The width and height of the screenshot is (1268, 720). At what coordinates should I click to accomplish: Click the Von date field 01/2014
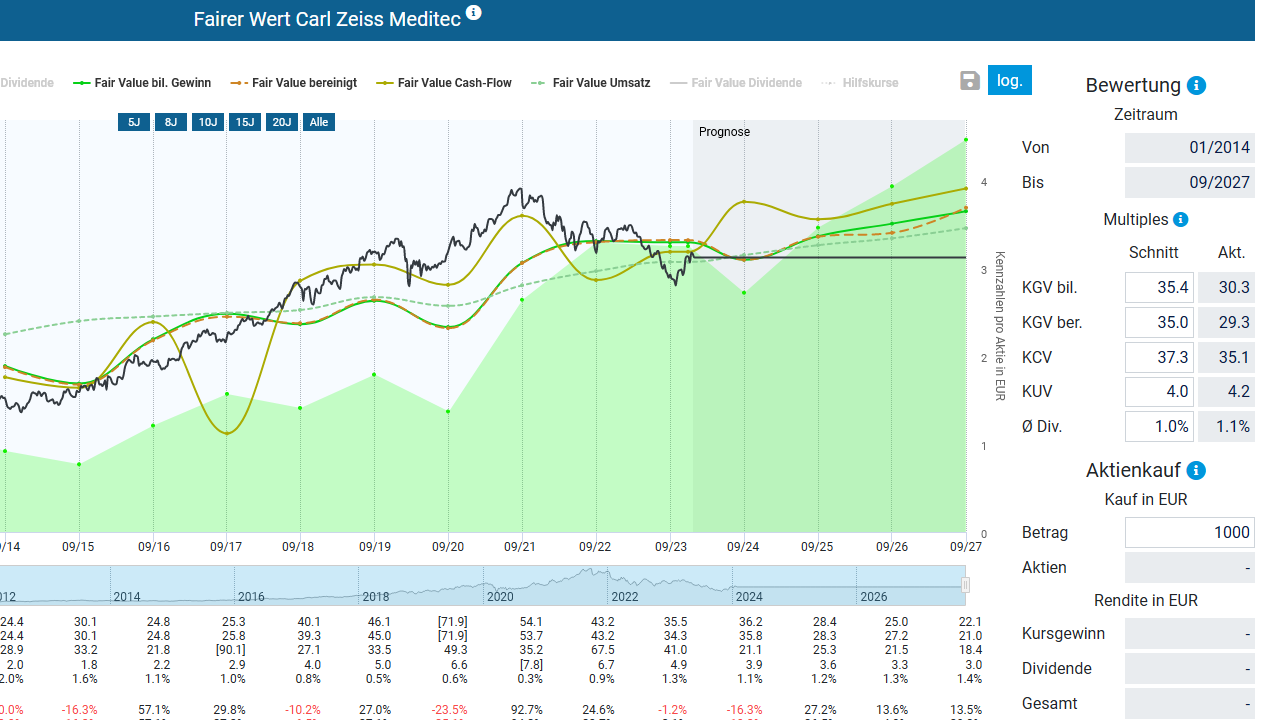(x=1190, y=148)
